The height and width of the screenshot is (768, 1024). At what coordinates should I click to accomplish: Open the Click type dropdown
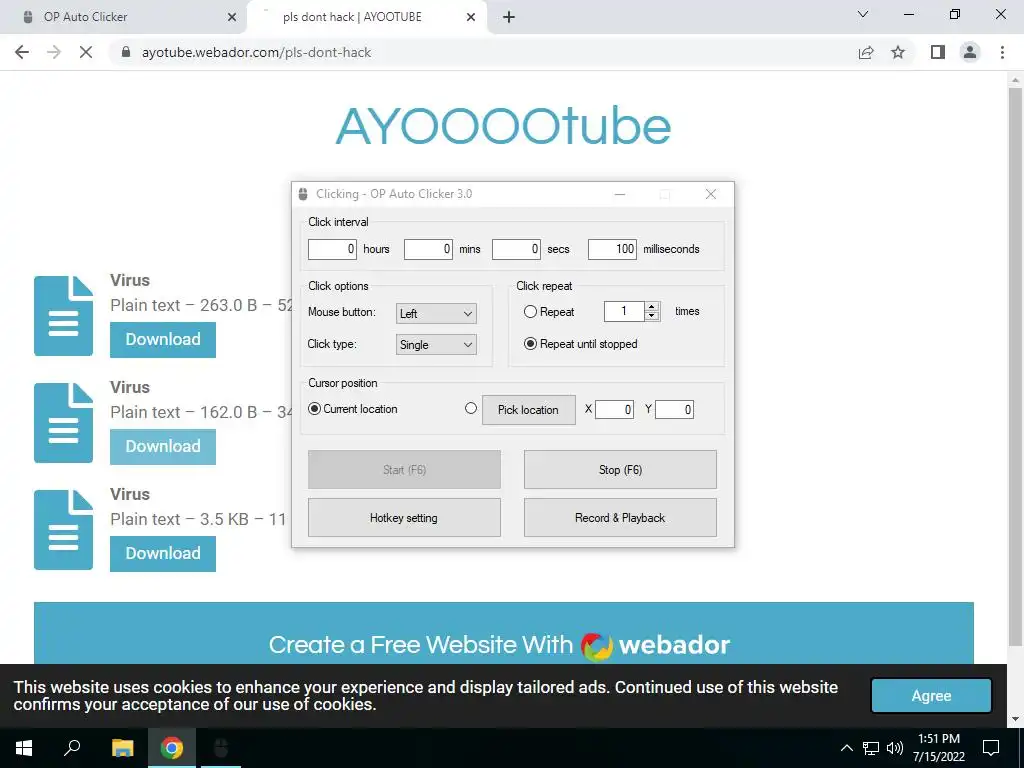[436, 345]
